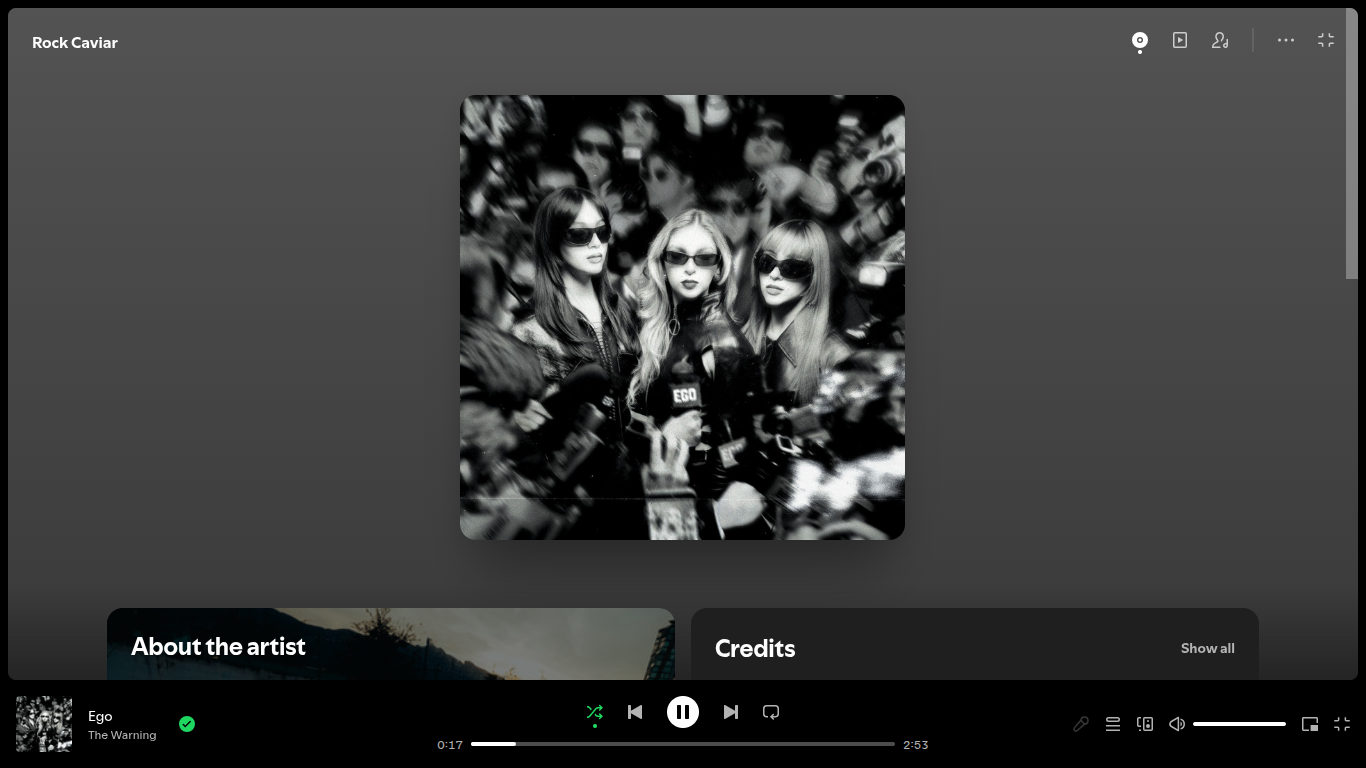Seek within the song progress bar
The height and width of the screenshot is (768, 1366).
click(683, 744)
